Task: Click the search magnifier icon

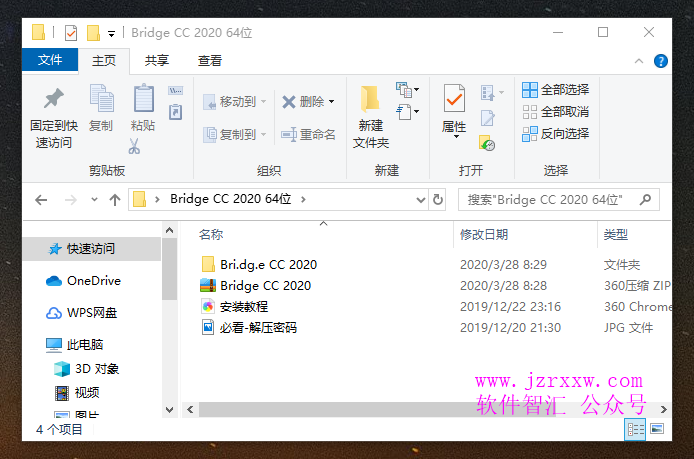Action: click(645, 200)
